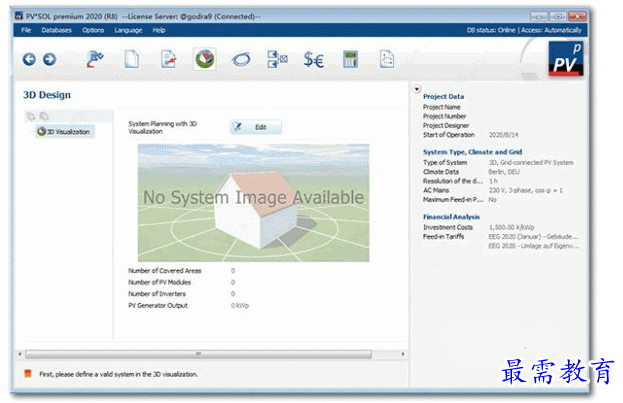Open the Databases menu

[56, 30]
